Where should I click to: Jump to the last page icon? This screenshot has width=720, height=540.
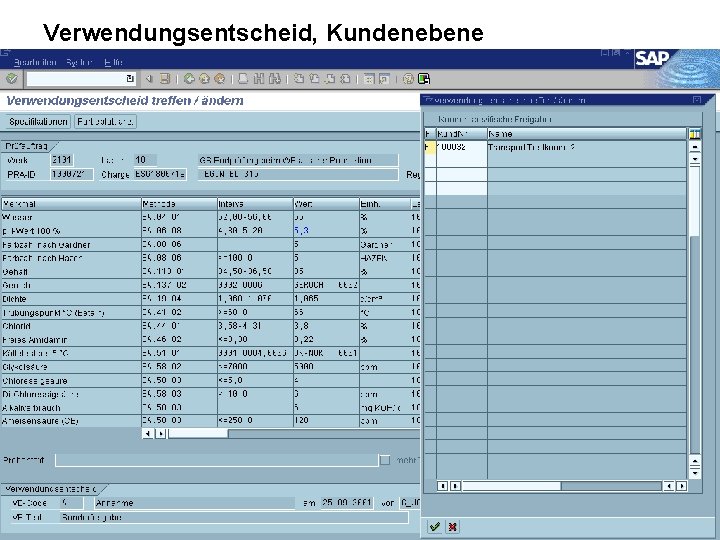[345, 79]
